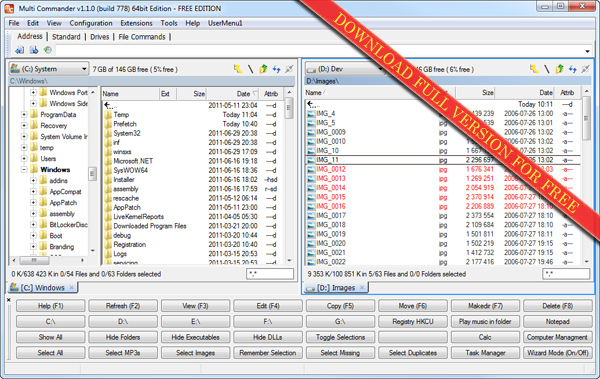Go to root in left panel with backslash icon

coord(250,69)
